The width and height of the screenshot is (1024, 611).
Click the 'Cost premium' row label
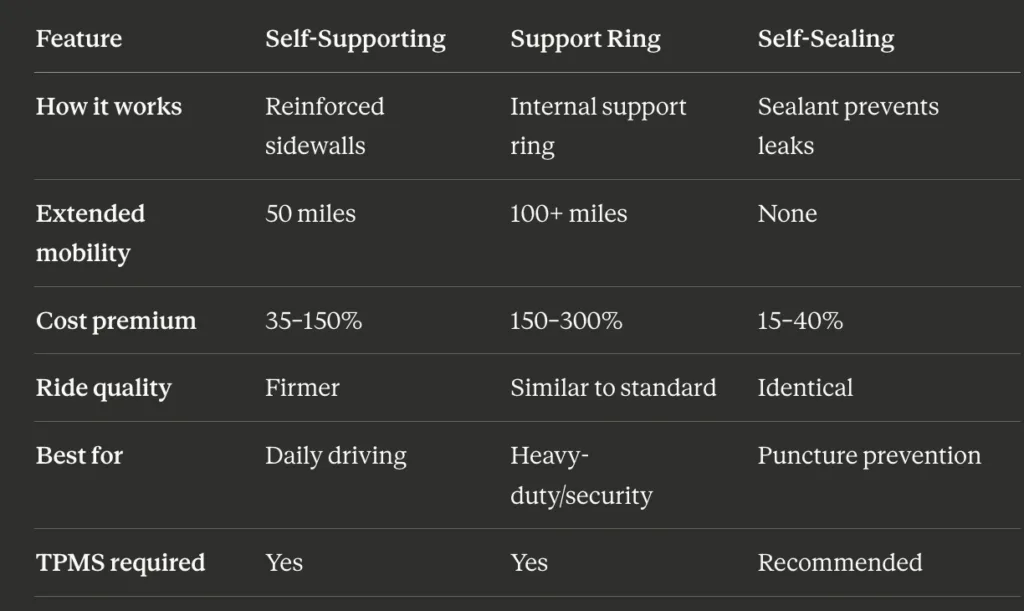[116, 321]
